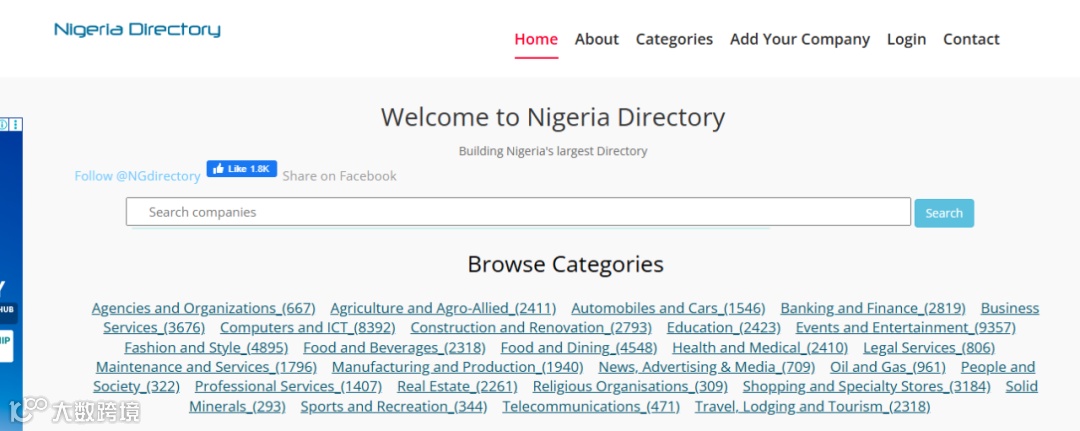This screenshot has height=431, width=1080.
Task: Open Automobiles and Cars (1546) category
Action: click(x=668, y=308)
